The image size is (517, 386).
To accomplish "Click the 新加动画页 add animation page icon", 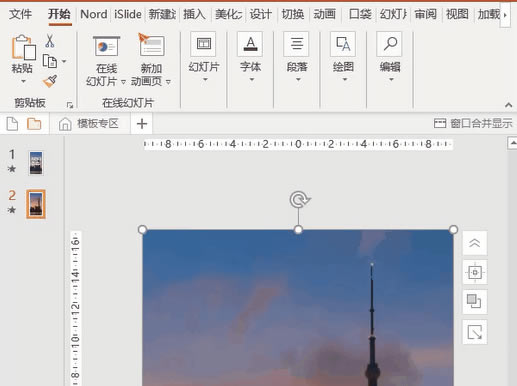I will coord(151,45).
